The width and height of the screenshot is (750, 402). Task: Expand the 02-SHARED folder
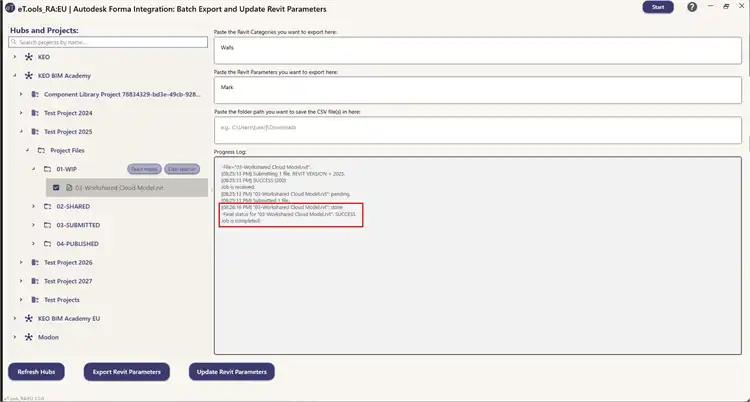[x=33, y=206]
